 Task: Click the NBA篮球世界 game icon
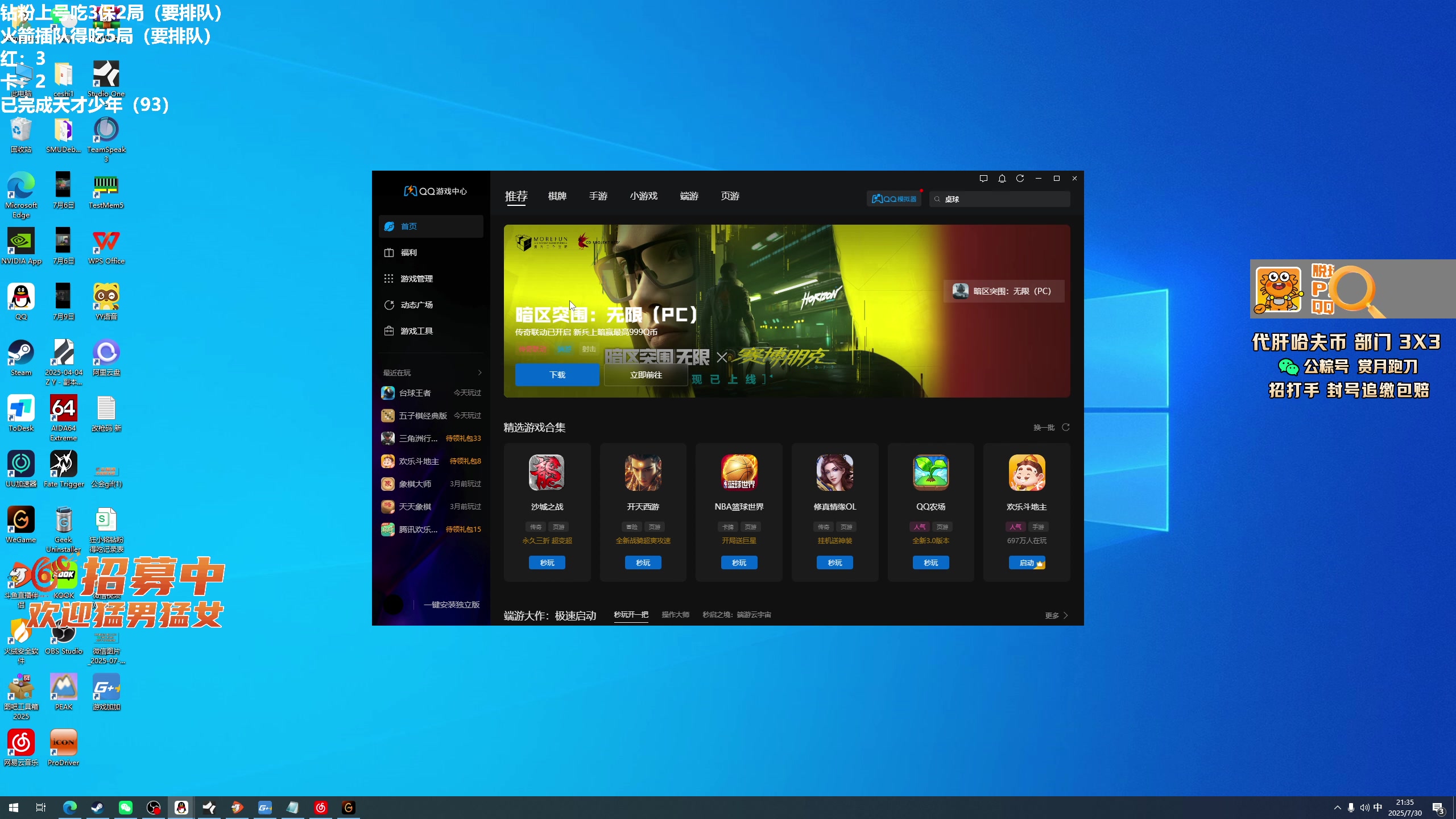[739, 472]
